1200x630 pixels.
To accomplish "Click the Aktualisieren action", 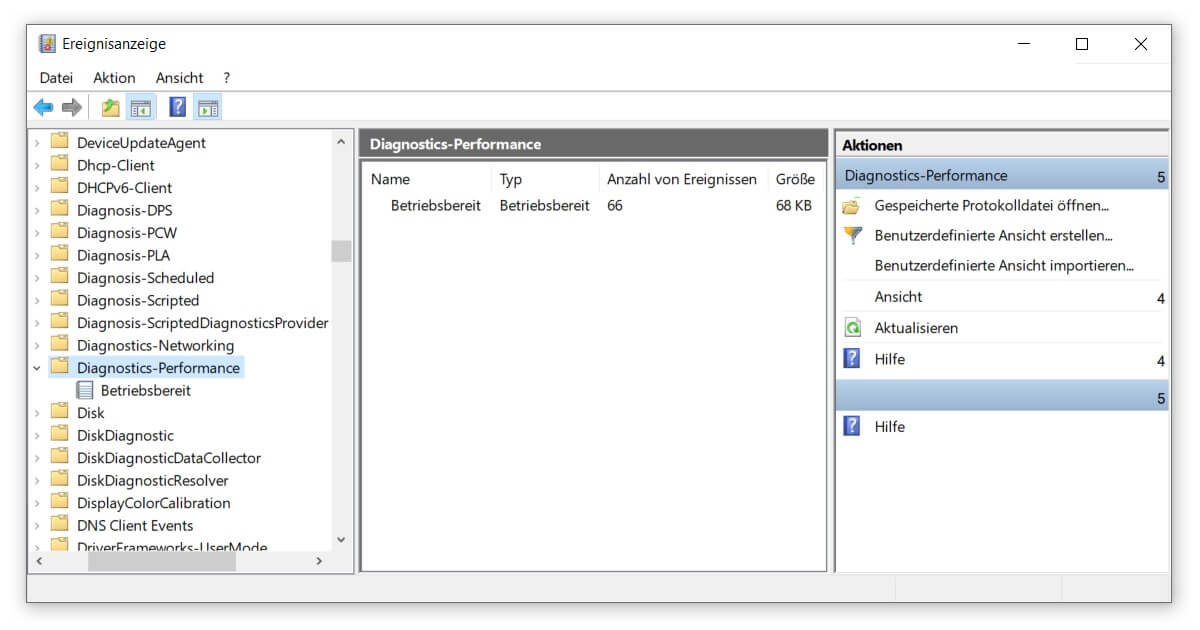I will (916, 328).
